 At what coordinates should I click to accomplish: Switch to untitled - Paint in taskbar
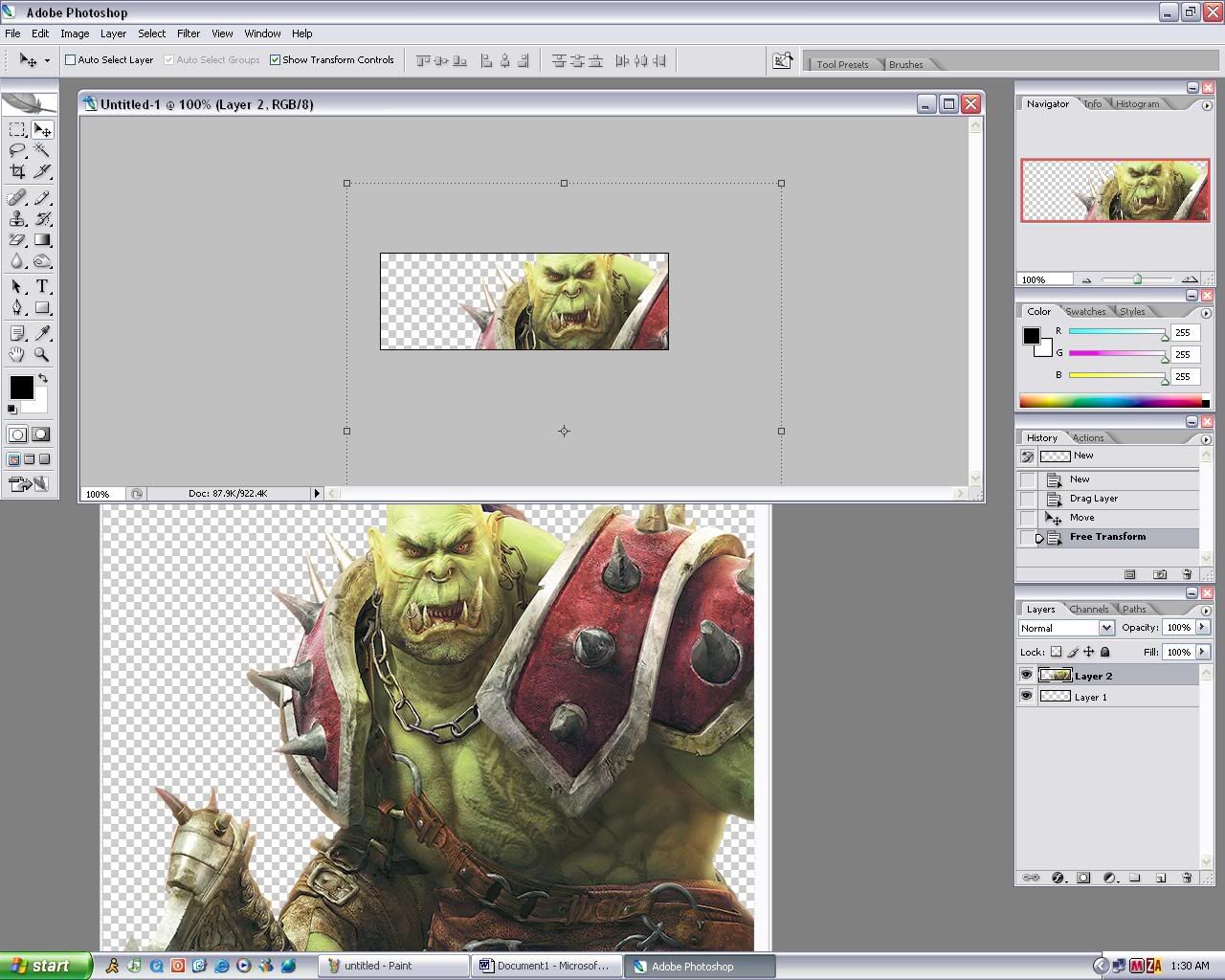[393, 966]
